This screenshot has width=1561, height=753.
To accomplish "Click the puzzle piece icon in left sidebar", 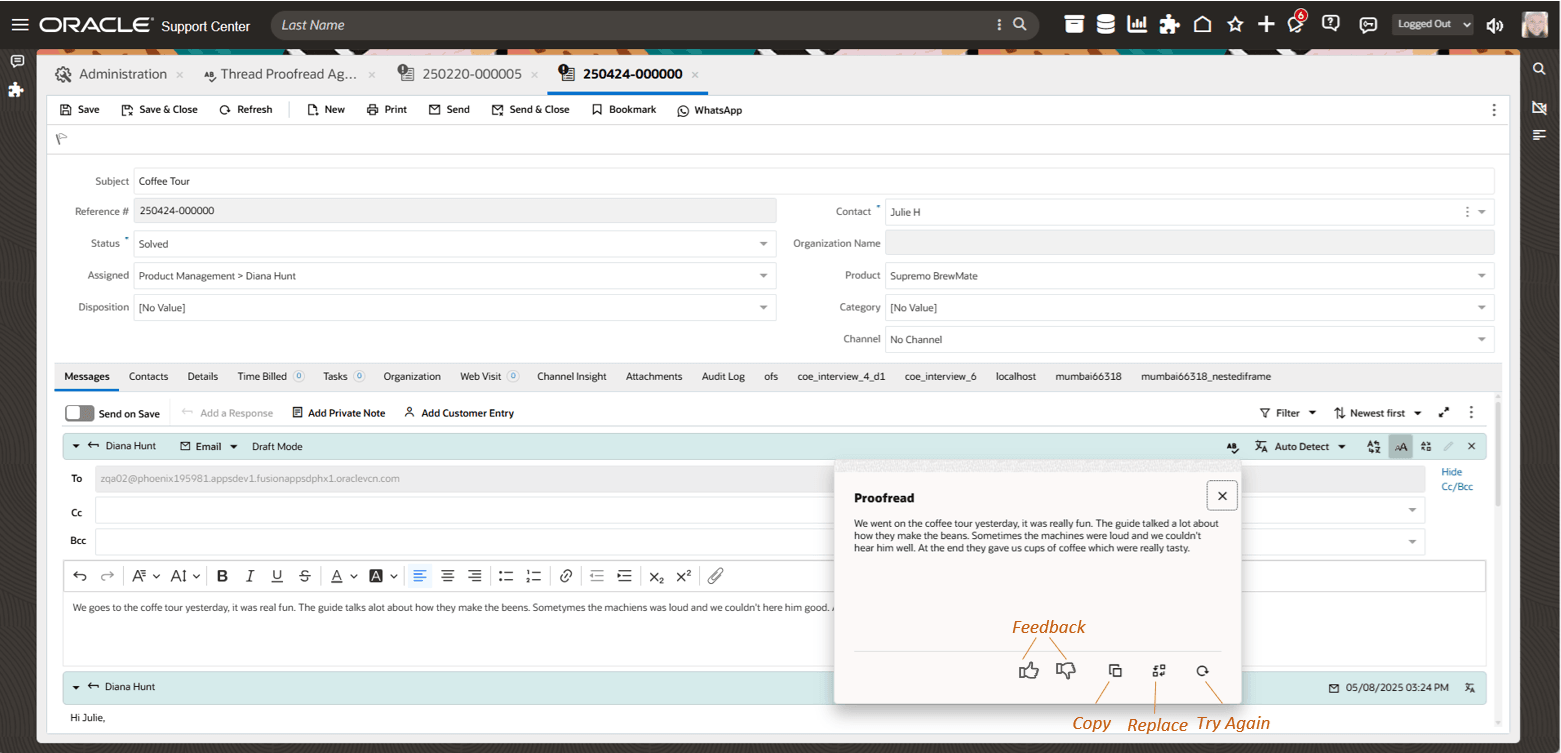I will pyautogui.click(x=16, y=90).
